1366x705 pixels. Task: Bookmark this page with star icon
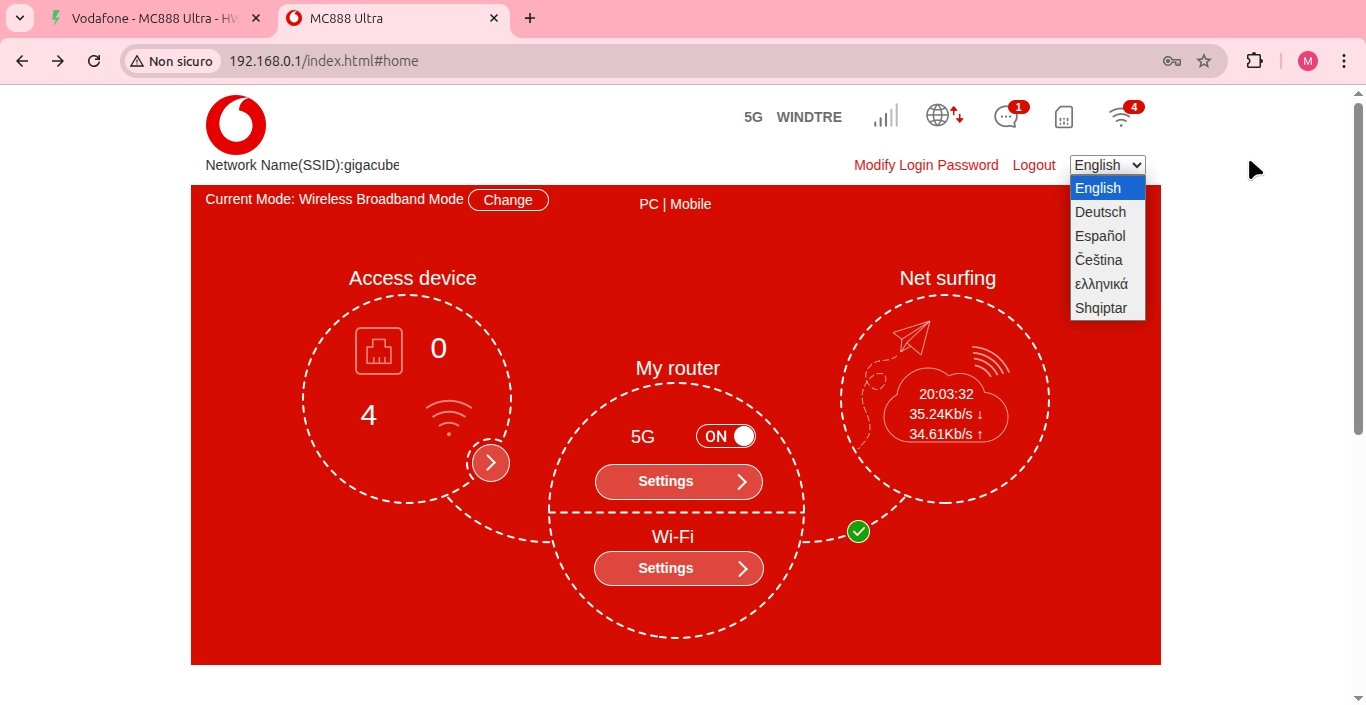(1204, 61)
